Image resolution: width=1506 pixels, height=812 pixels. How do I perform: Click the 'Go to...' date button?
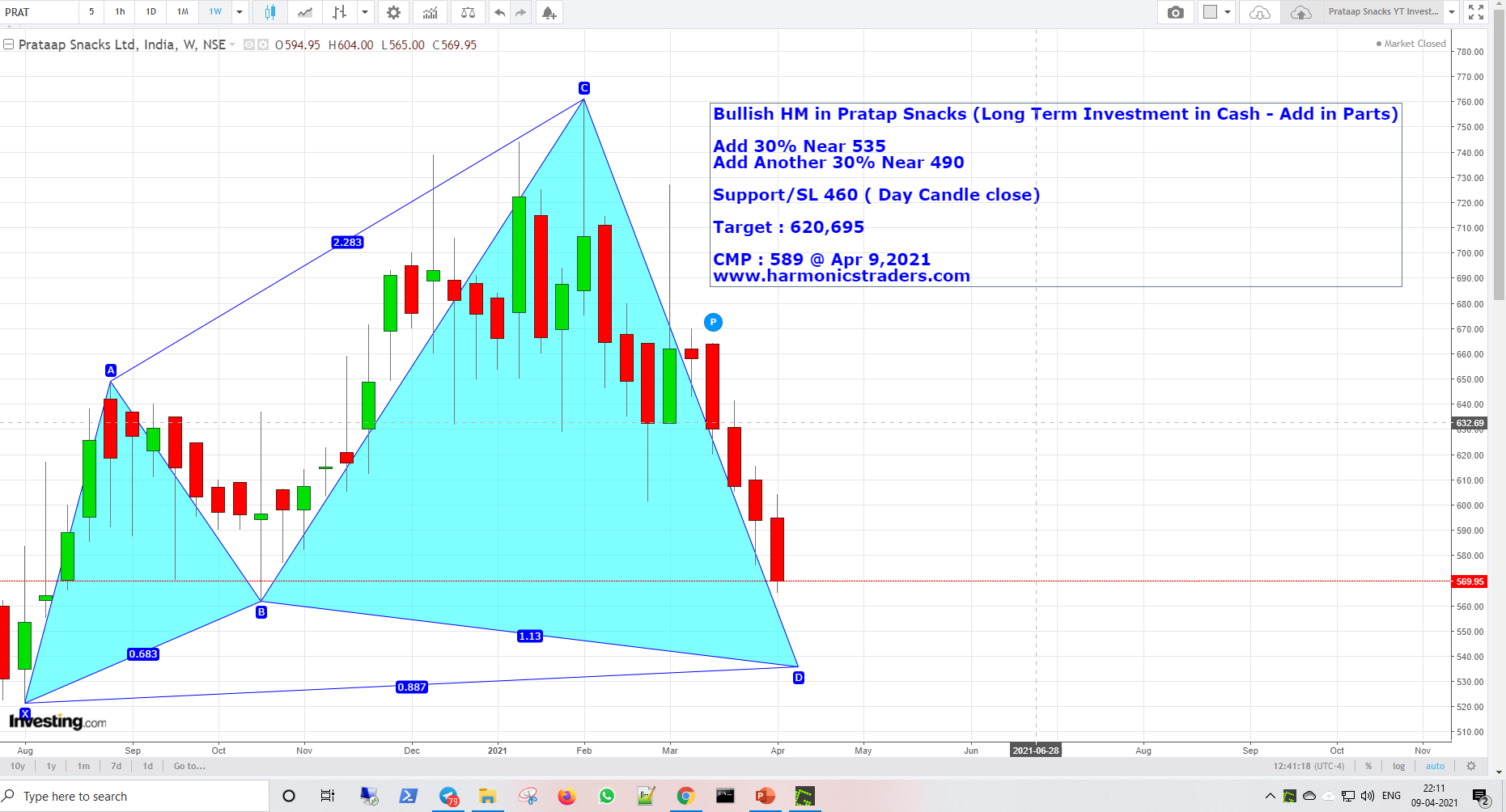[x=189, y=766]
